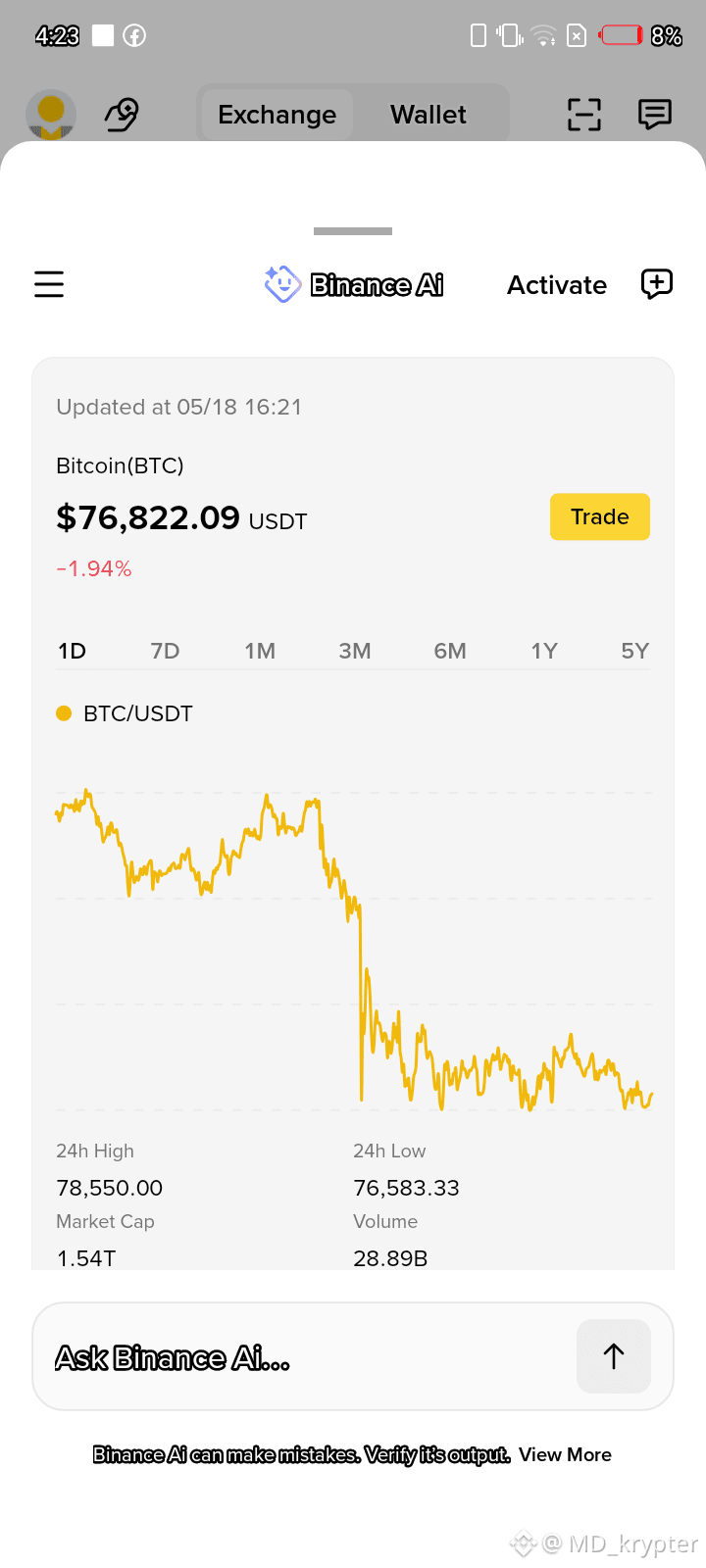Open the hamburger menu icon

49,284
